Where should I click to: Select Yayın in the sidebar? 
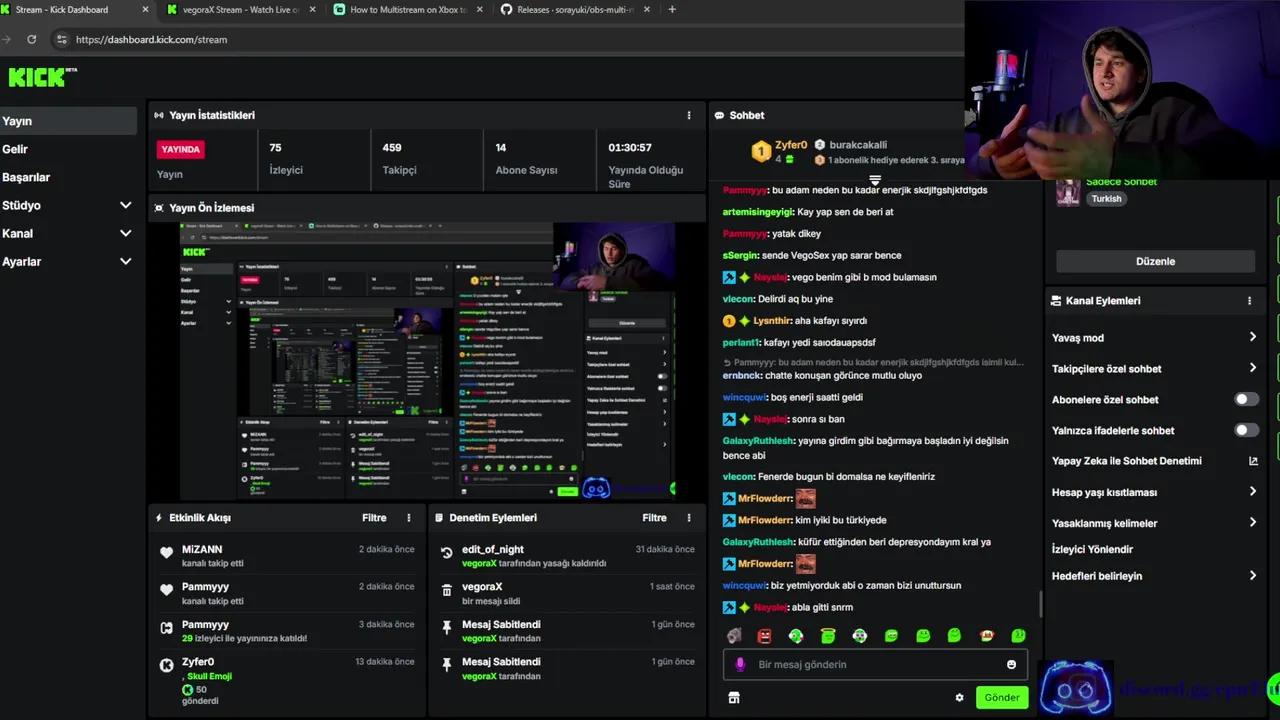pos(68,121)
